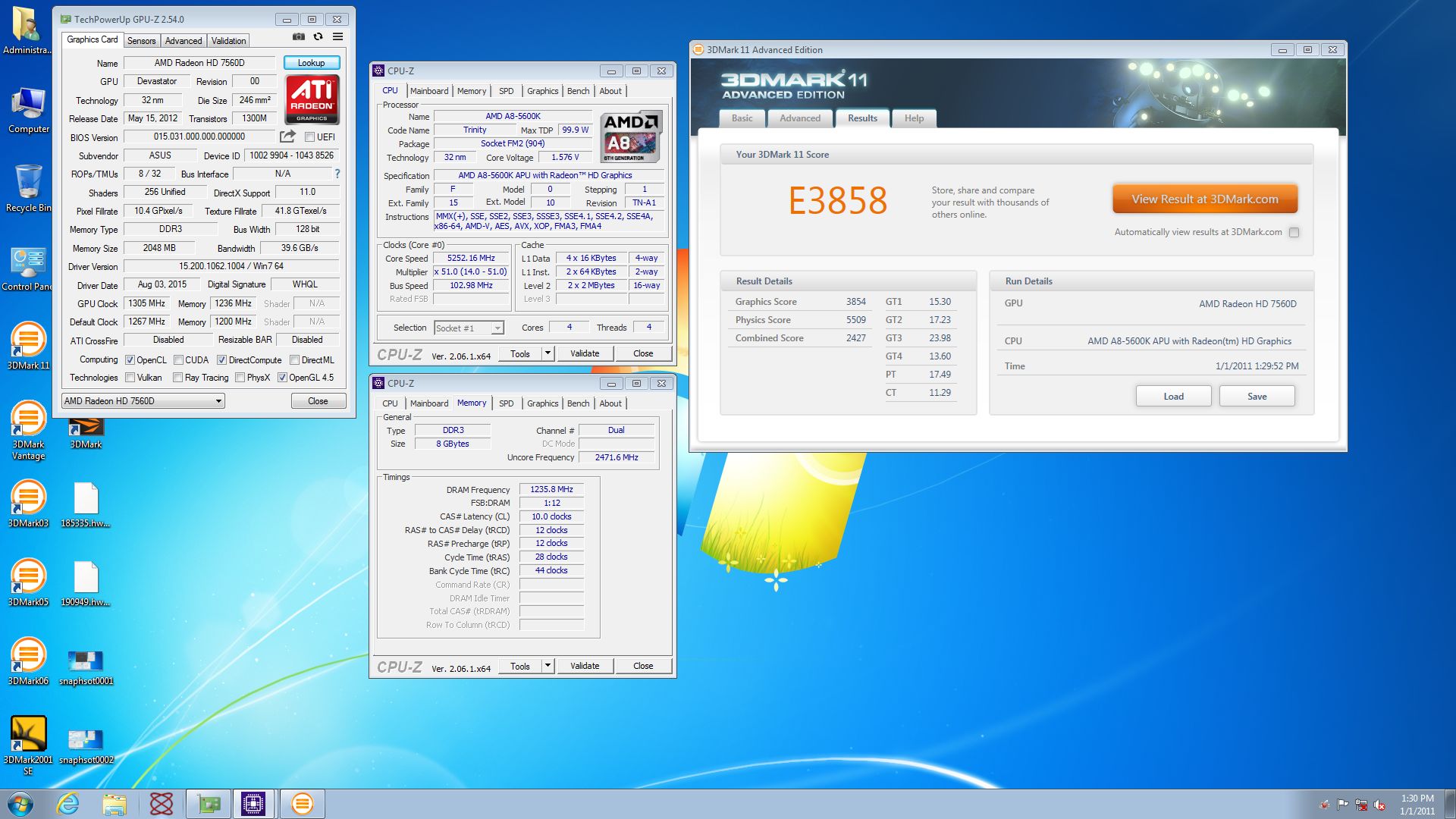Switch to the Basic tab in 3DMark 11

pyautogui.click(x=742, y=118)
